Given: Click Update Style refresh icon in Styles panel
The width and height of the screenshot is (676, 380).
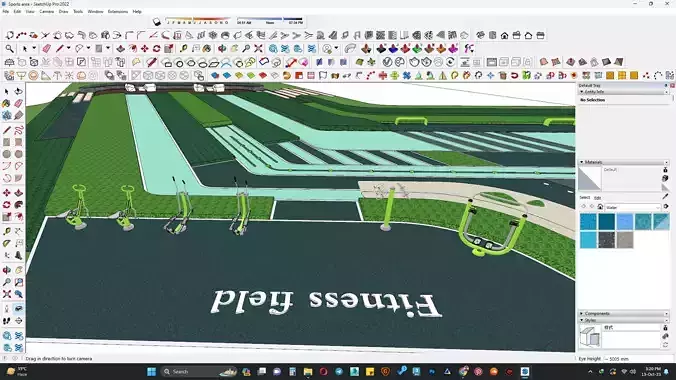Looking at the screenshot, I should coord(666,345).
